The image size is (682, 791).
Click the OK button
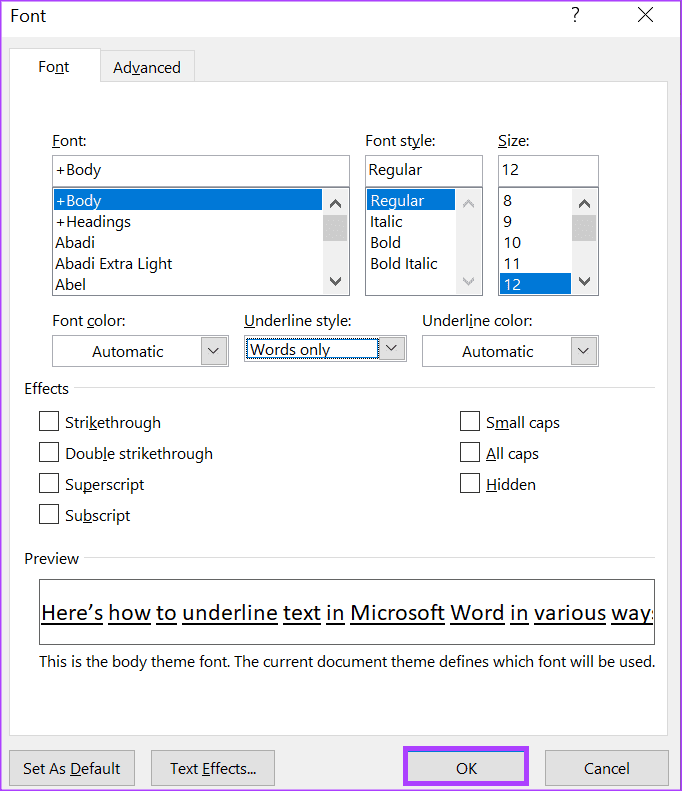(466, 768)
